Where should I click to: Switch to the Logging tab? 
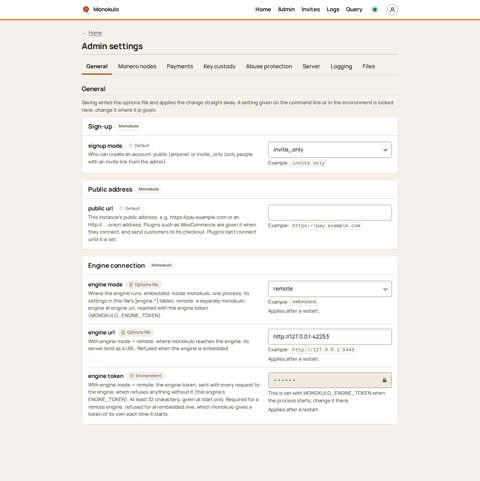[x=341, y=66]
